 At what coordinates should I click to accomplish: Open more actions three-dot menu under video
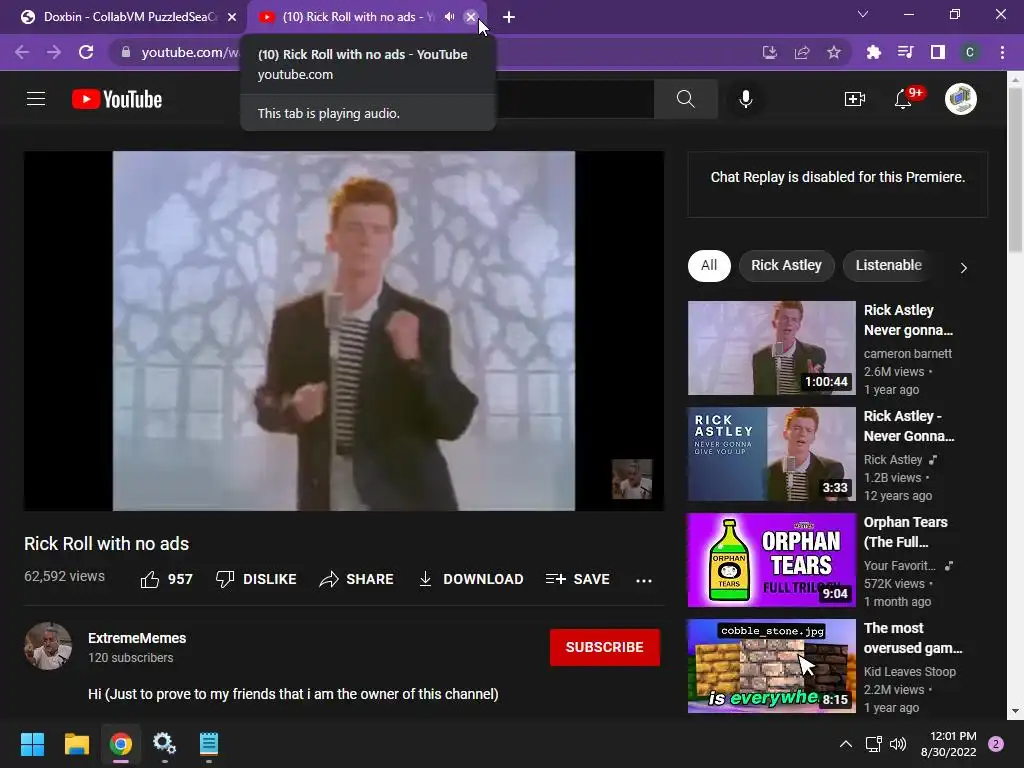click(x=644, y=580)
